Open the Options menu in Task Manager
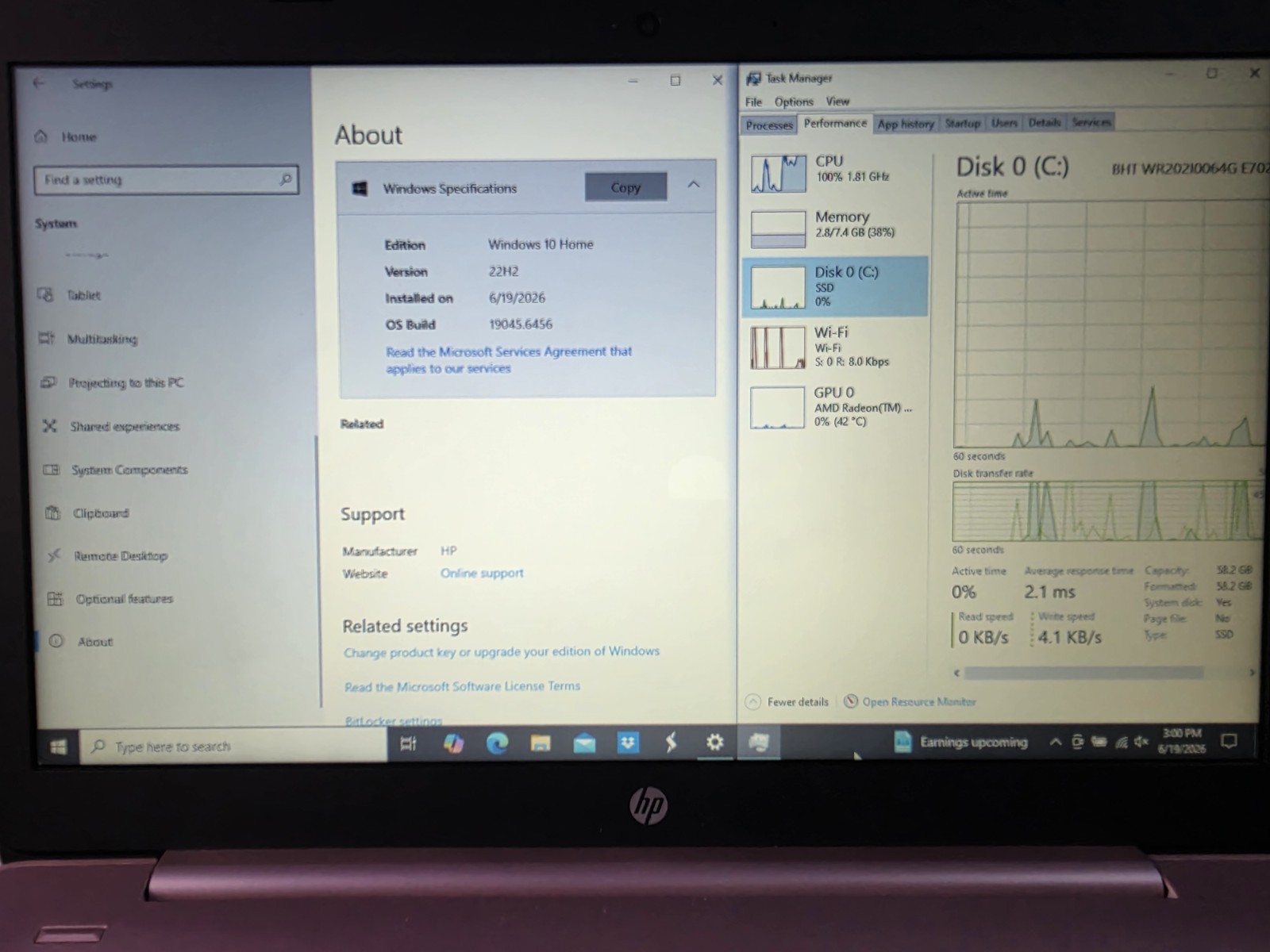 (794, 102)
